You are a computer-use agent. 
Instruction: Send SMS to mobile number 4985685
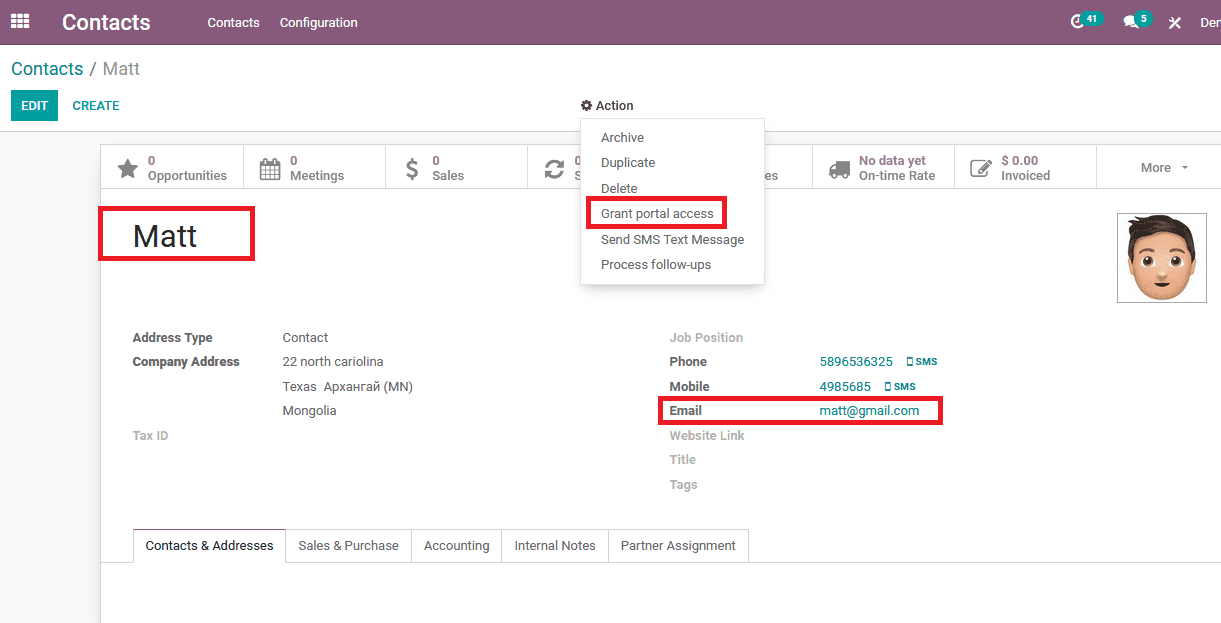900,386
